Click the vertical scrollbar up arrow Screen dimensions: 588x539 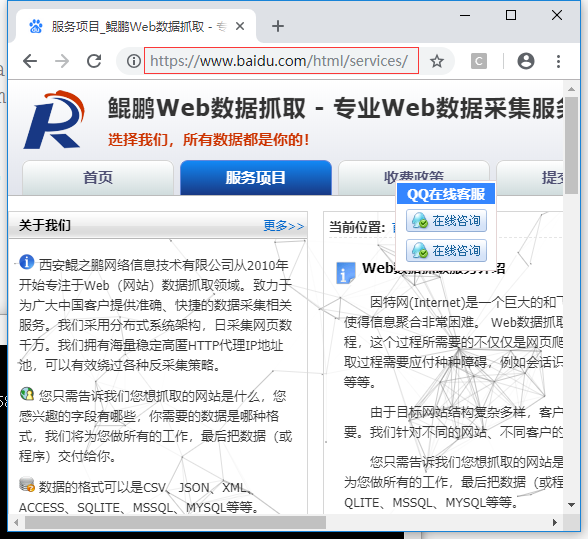pos(571,89)
